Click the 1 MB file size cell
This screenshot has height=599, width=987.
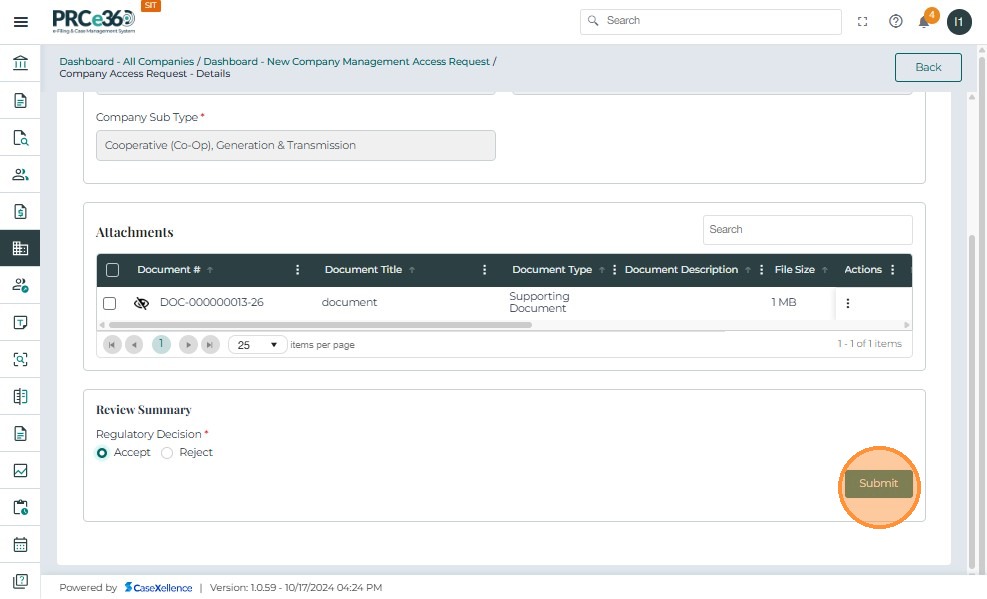click(784, 303)
